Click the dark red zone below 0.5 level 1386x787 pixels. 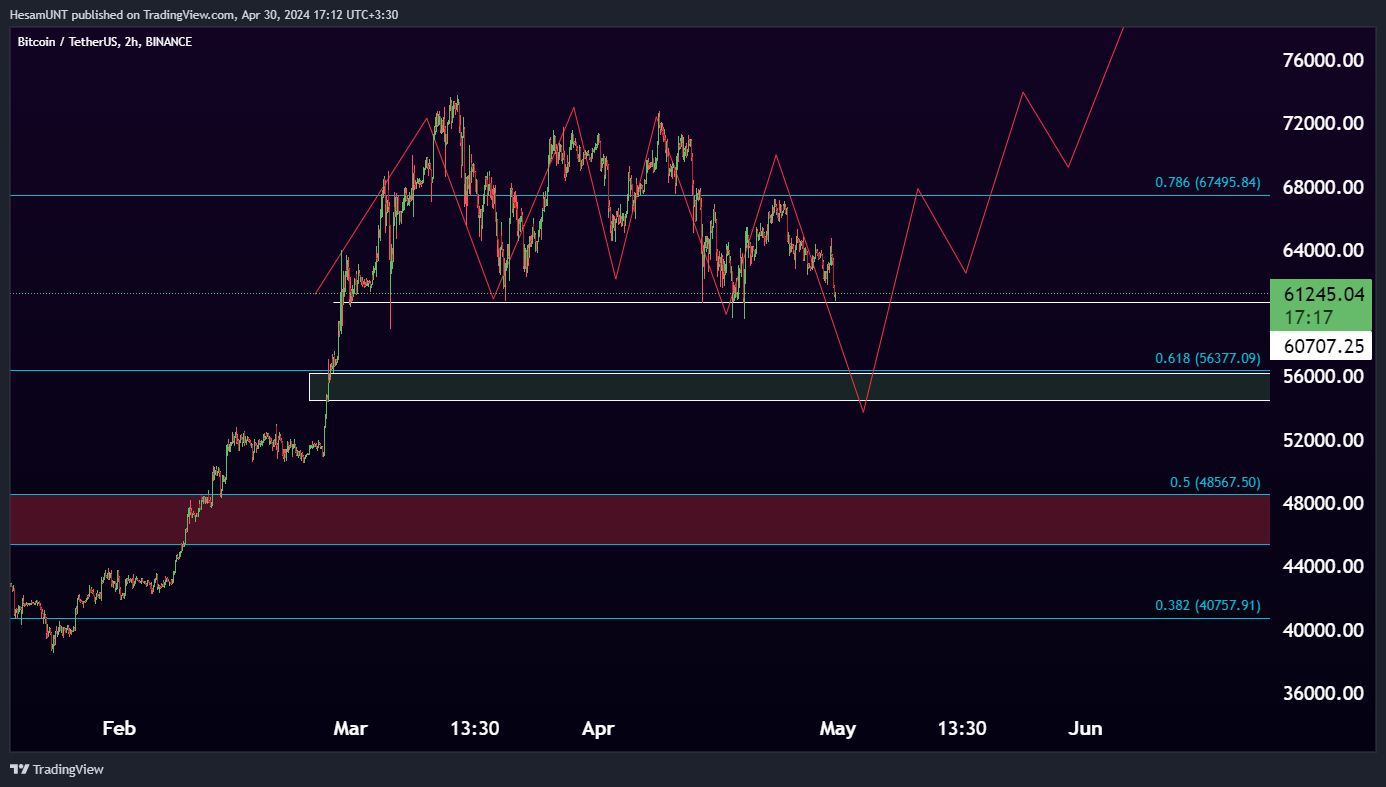tap(640, 519)
